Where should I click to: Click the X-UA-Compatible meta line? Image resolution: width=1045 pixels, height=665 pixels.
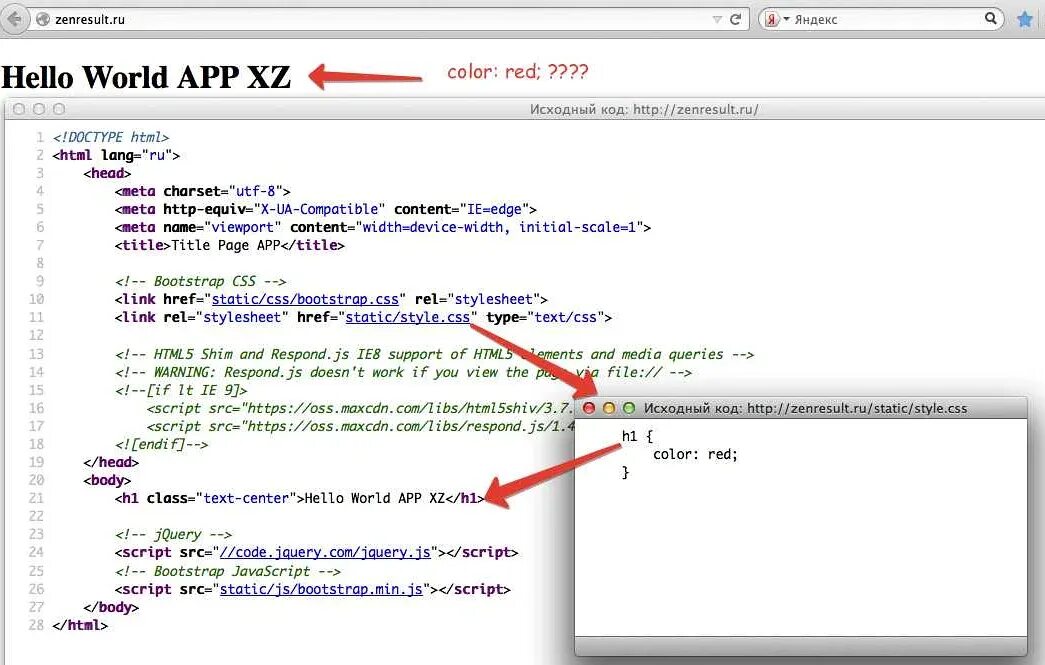click(x=325, y=209)
